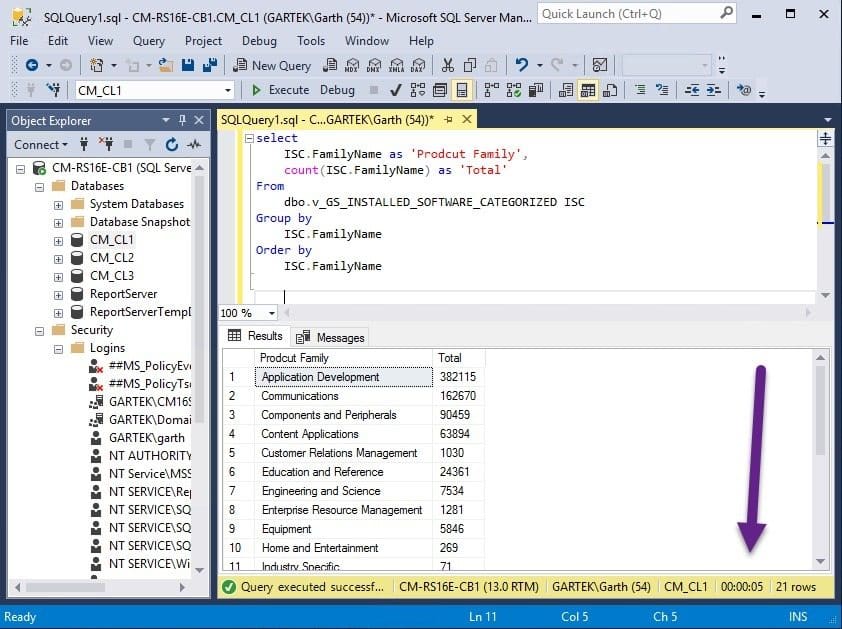Viewport: 842px width, 629px height.
Task: Select the GARTEK\garth login
Action: pyautogui.click(x=147, y=438)
